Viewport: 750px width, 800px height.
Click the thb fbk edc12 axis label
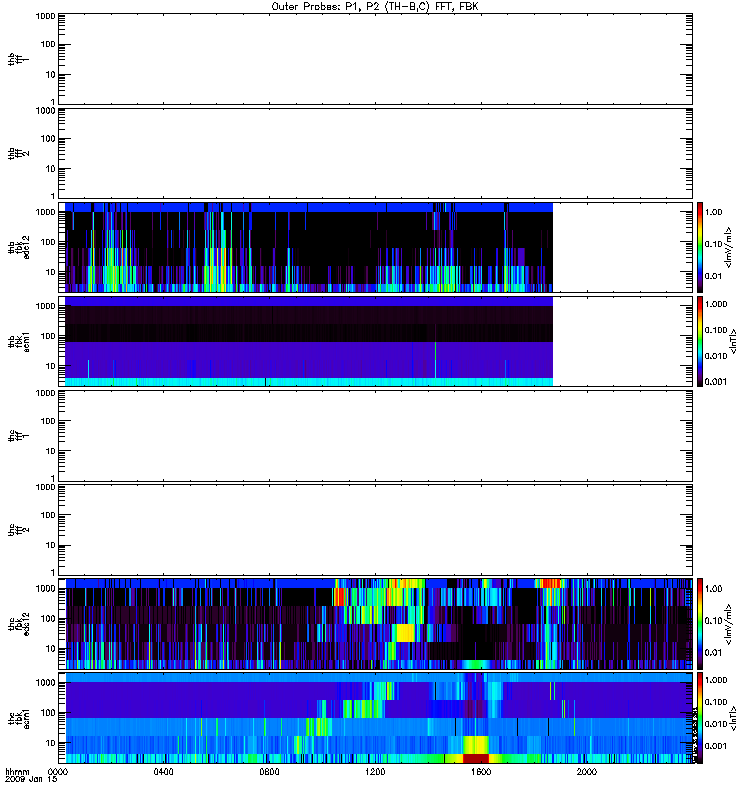18,247
